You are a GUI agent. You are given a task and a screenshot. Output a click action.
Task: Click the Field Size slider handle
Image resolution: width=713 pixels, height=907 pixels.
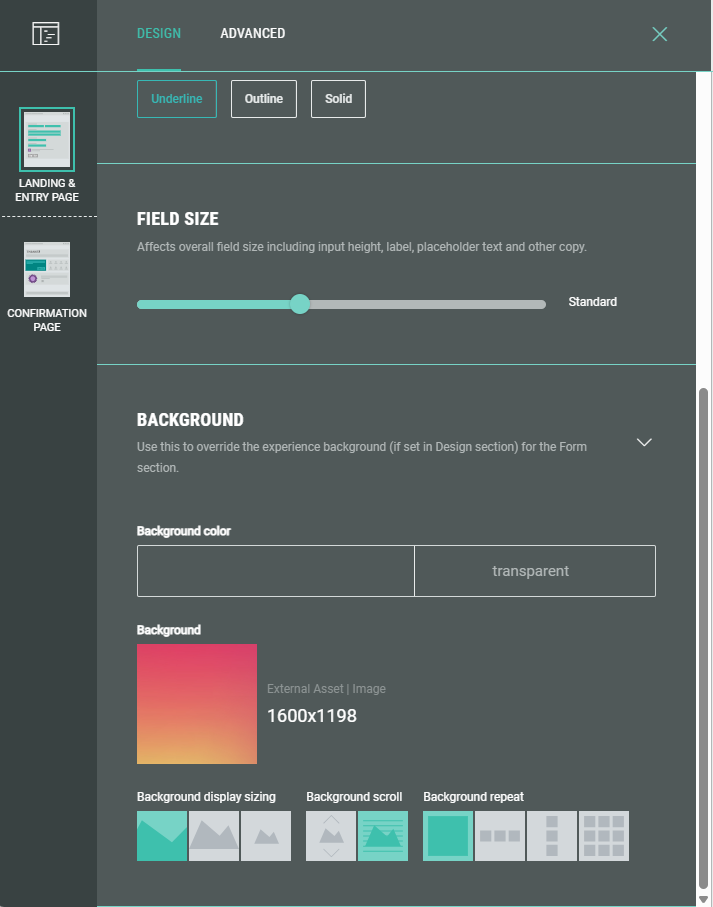click(x=300, y=304)
